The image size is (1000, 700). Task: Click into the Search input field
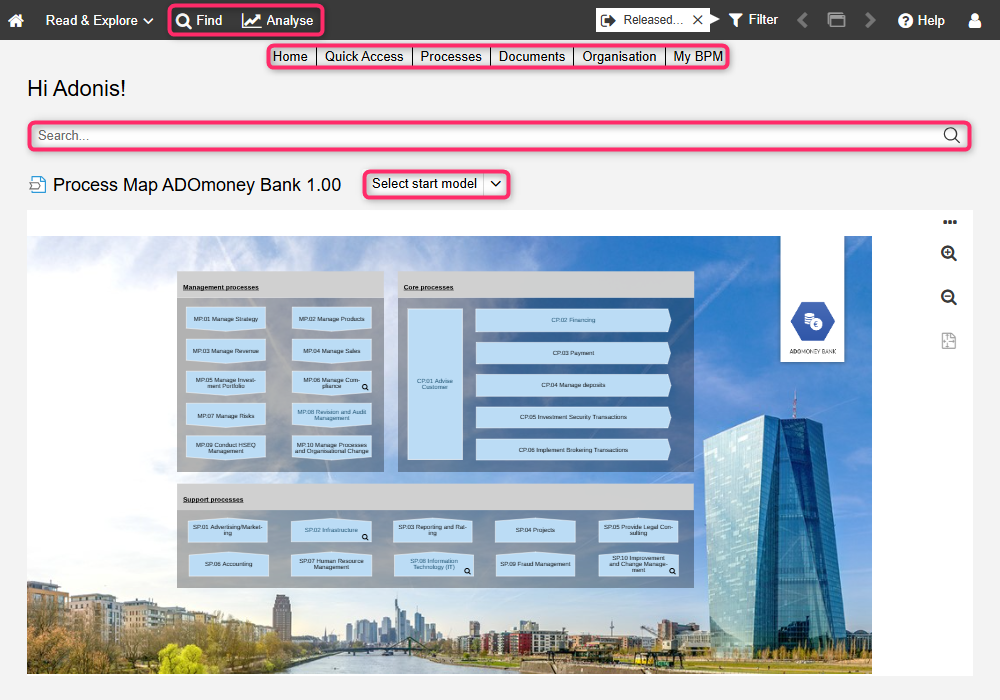480,136
